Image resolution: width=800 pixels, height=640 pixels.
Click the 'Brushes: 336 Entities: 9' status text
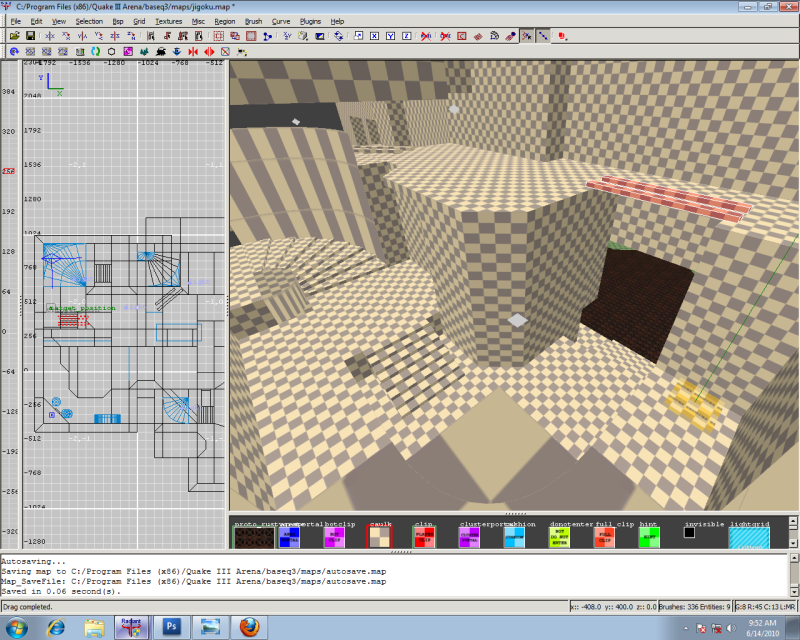coord(694,607)
